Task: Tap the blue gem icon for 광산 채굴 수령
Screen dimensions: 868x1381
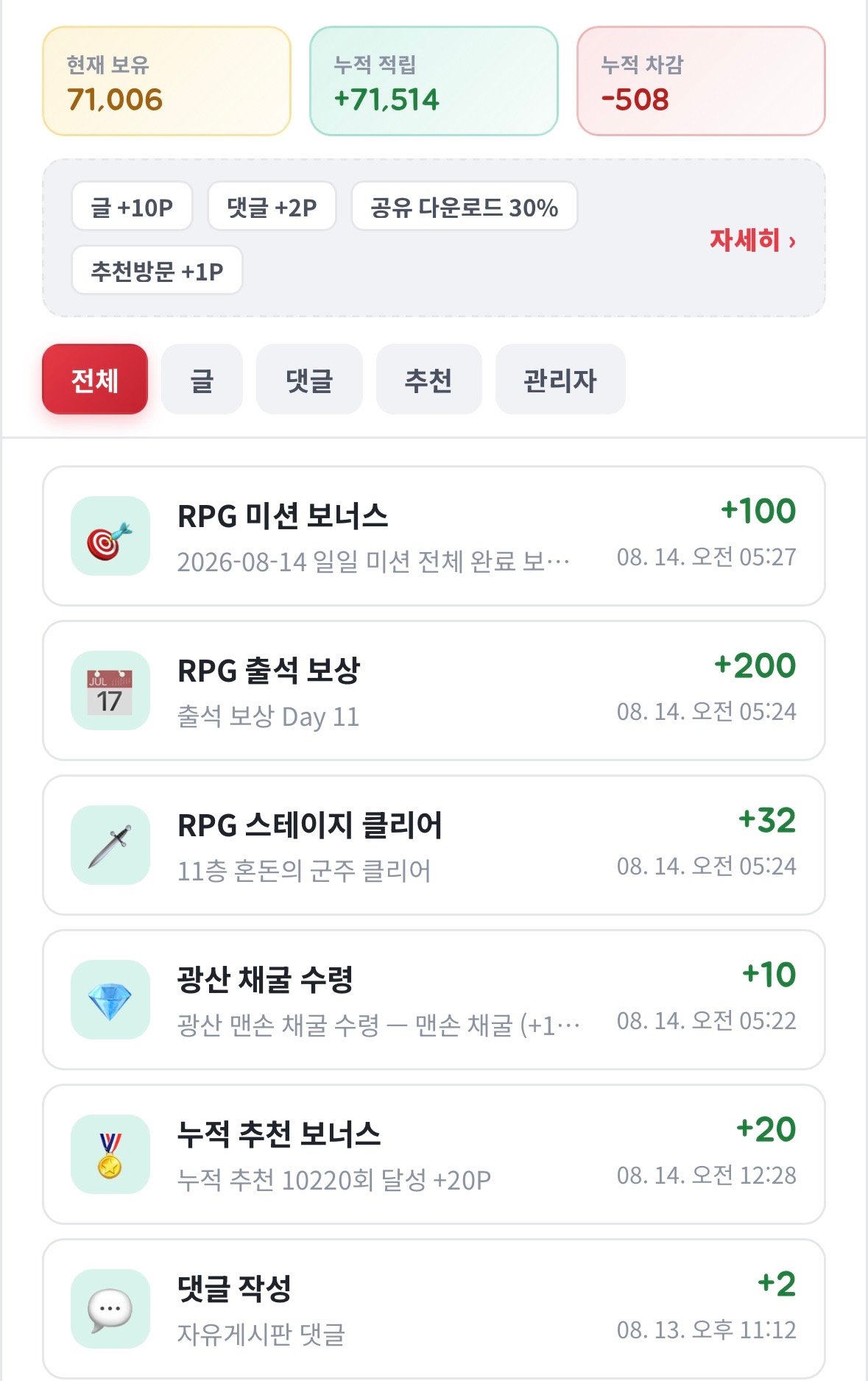Action: (110, 1000)
